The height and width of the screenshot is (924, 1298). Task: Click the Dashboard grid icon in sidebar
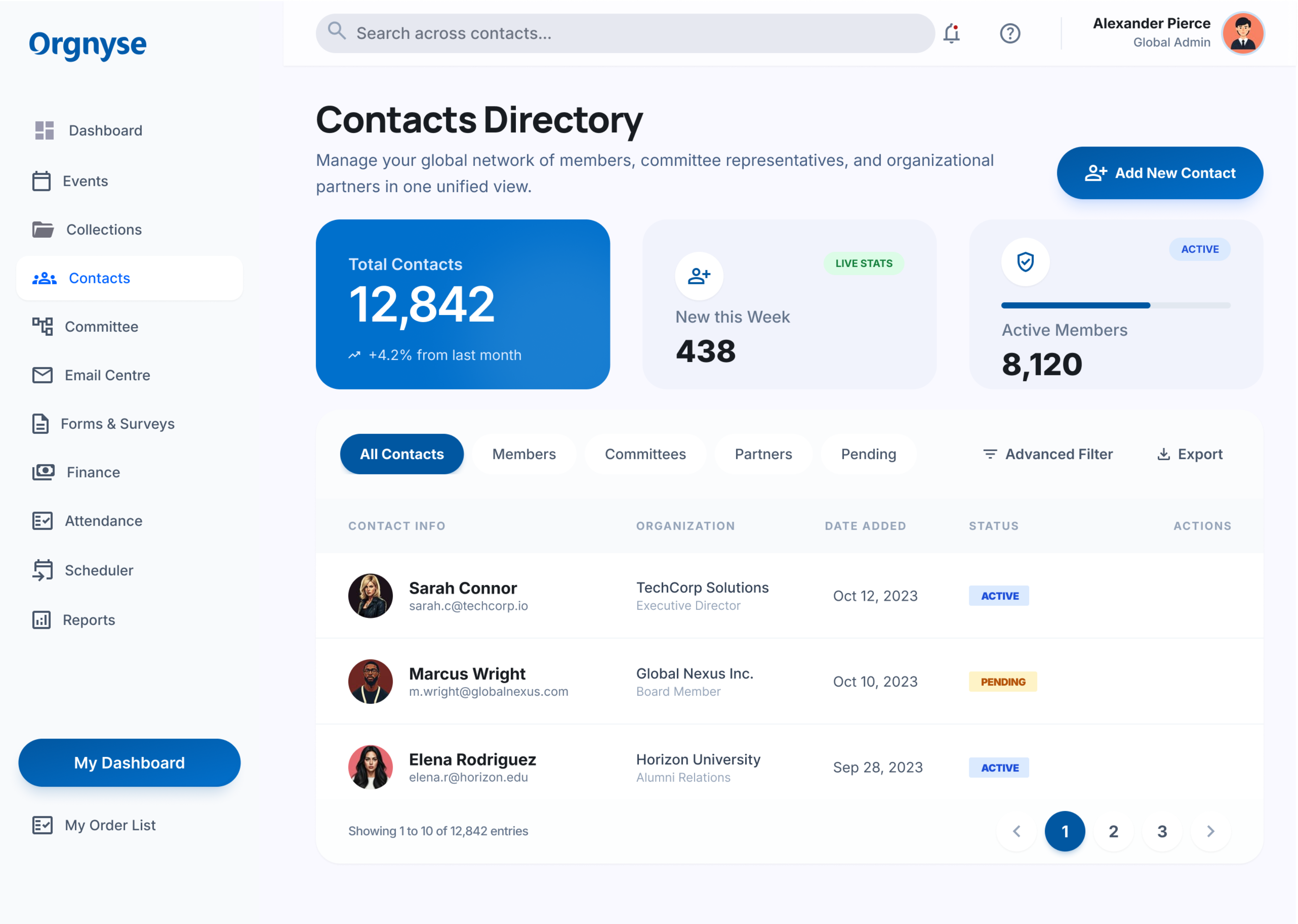44,130
